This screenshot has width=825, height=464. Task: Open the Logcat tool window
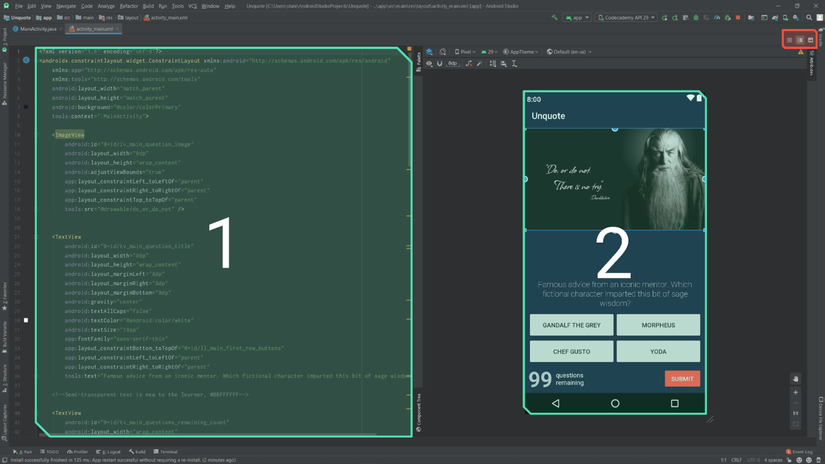[108, 452]
